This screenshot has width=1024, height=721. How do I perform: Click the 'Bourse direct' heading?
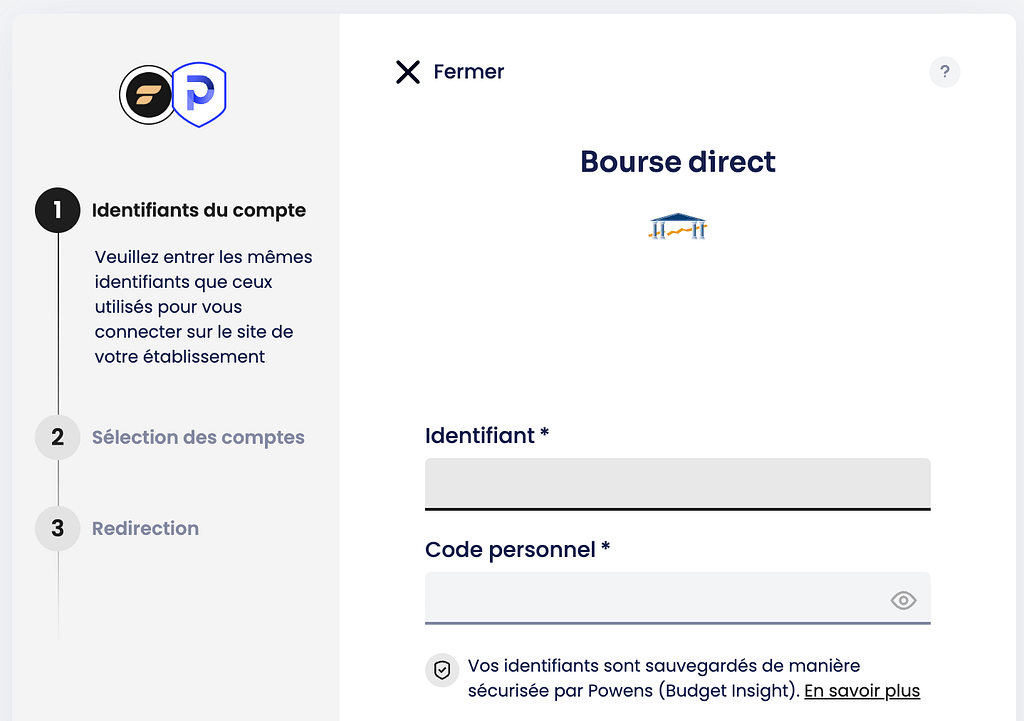tap(678, 161)
